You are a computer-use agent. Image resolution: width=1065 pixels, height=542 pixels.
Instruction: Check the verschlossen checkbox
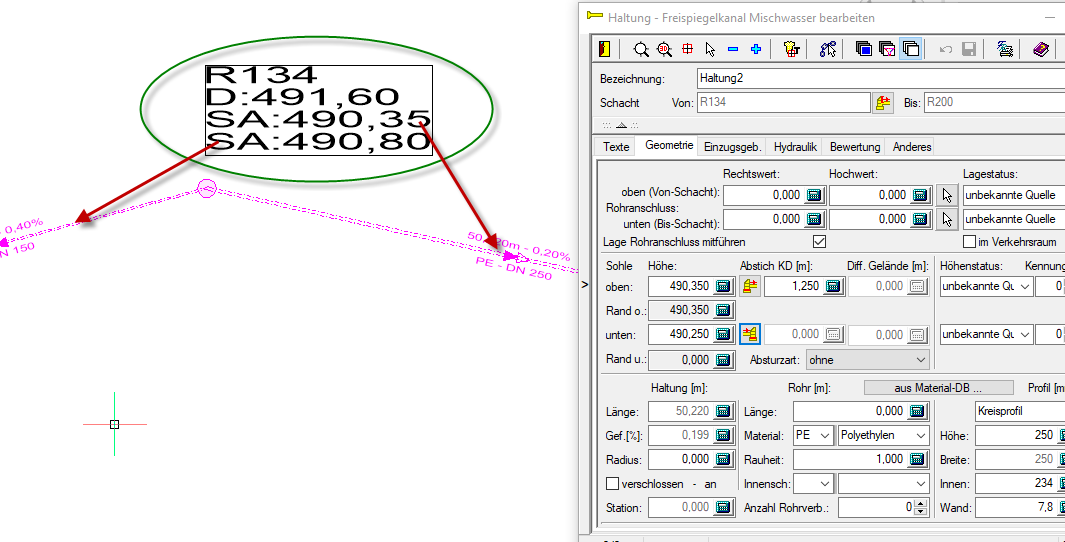(x=613, y=484)
